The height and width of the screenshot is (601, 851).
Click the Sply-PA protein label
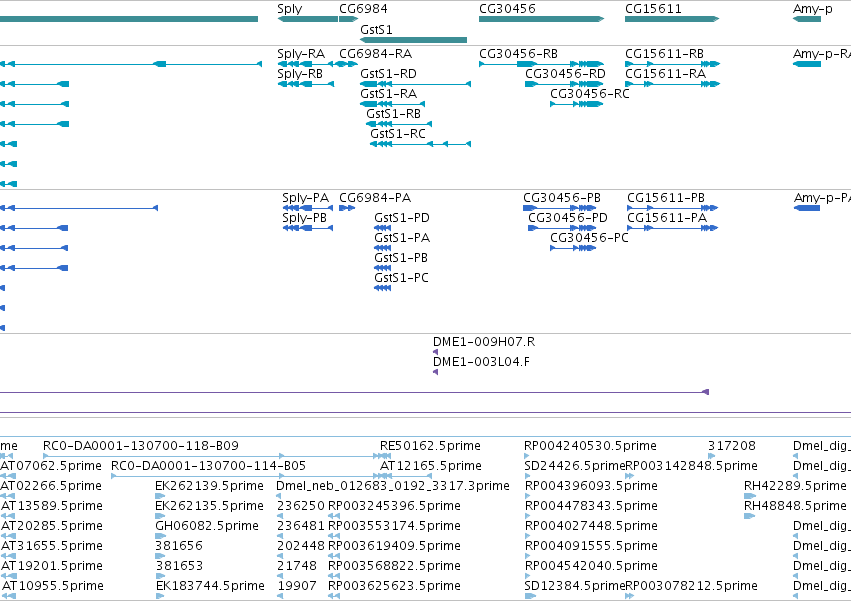306,198
